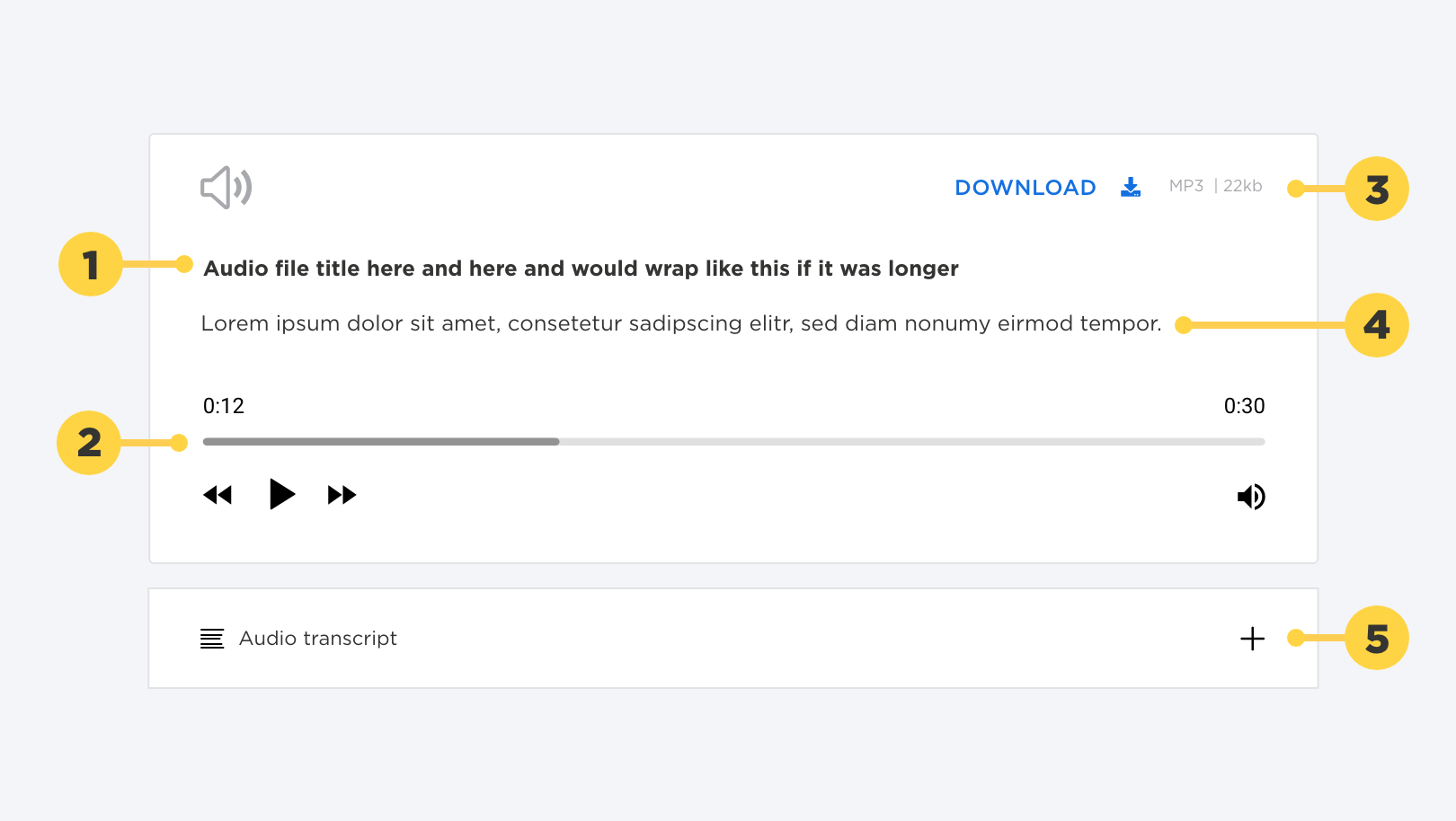1456x821 pixels.
Task: Click the DOWNLOAD link
Action: pos(1025,187)
